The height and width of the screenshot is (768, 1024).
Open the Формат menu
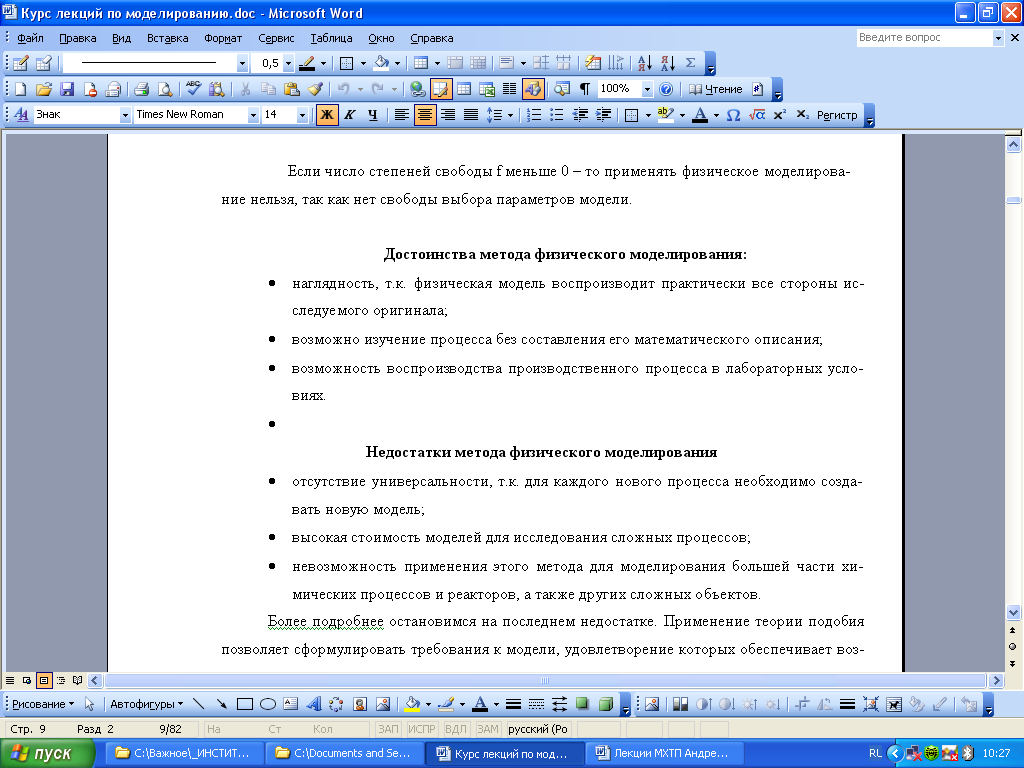(223, 38)
